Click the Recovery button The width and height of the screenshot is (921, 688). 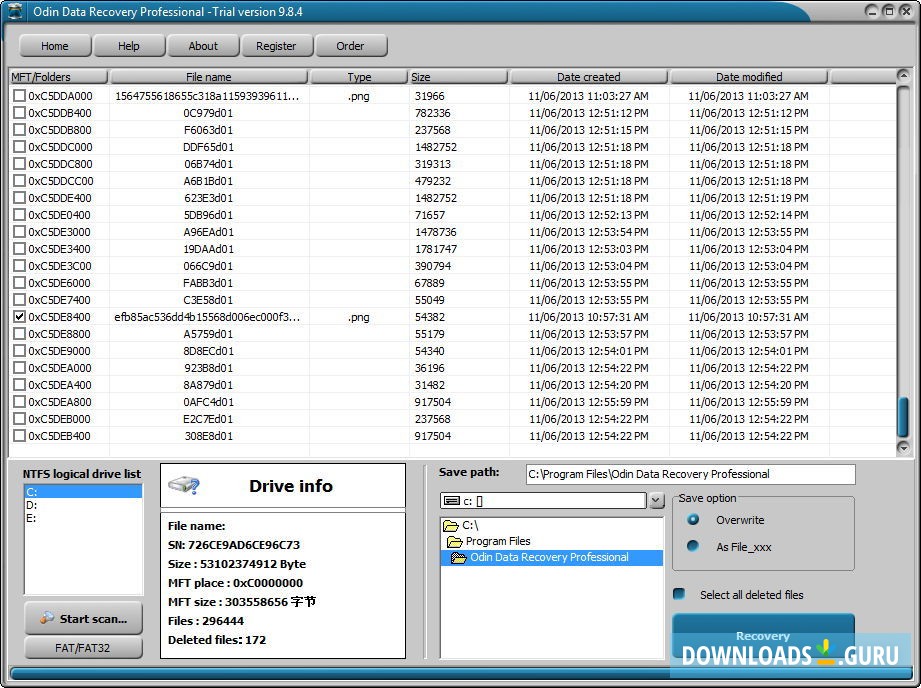[762, 635]
